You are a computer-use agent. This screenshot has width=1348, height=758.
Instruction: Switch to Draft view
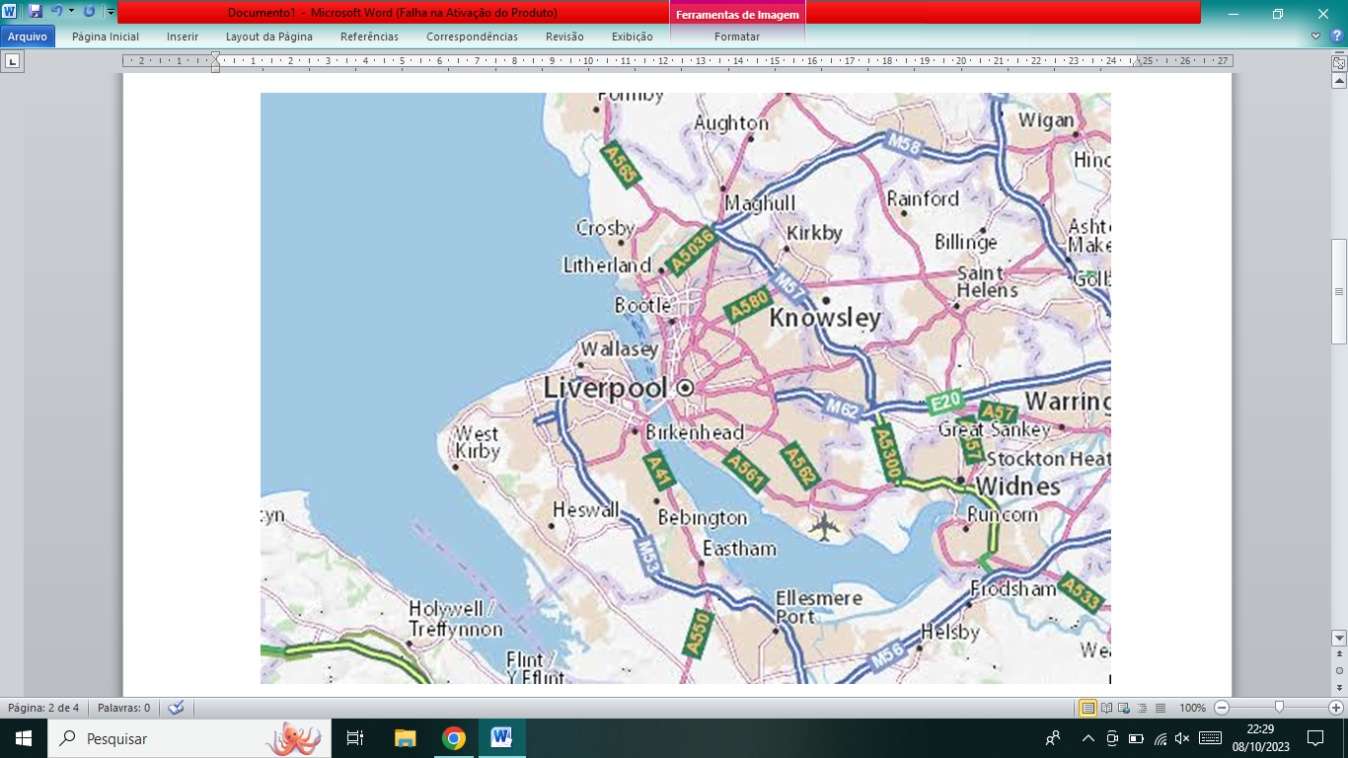[x=1160, y=708]
